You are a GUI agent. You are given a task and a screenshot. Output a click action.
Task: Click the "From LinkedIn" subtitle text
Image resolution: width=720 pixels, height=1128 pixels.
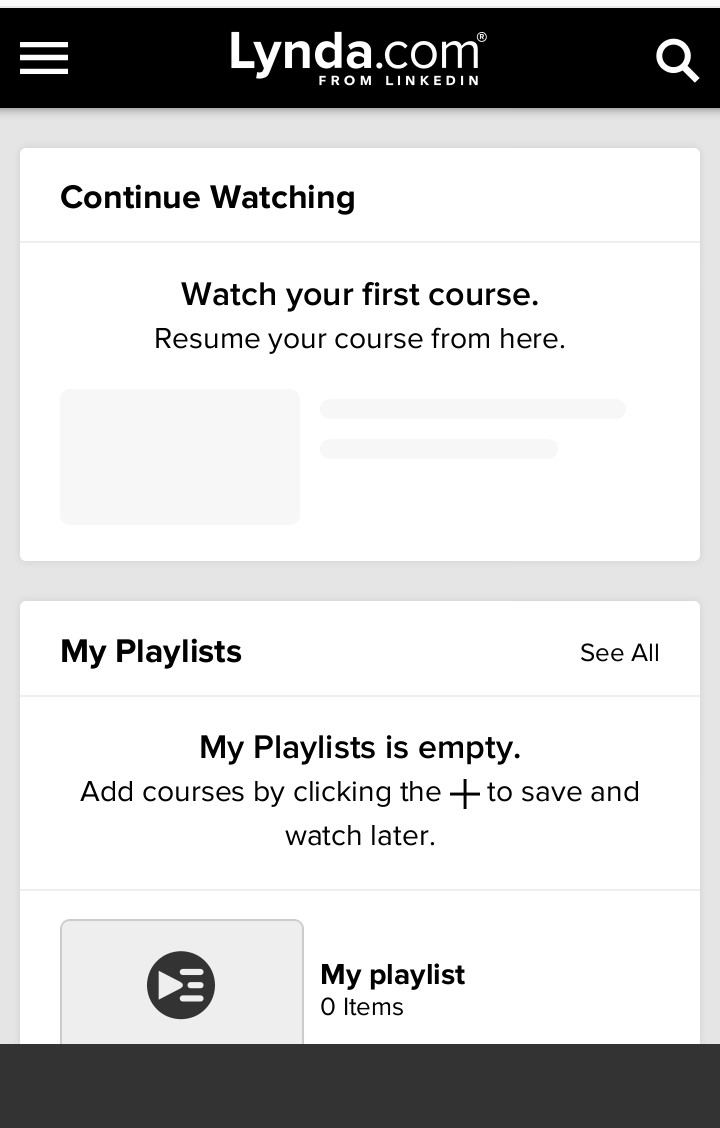tap(398, 81)
